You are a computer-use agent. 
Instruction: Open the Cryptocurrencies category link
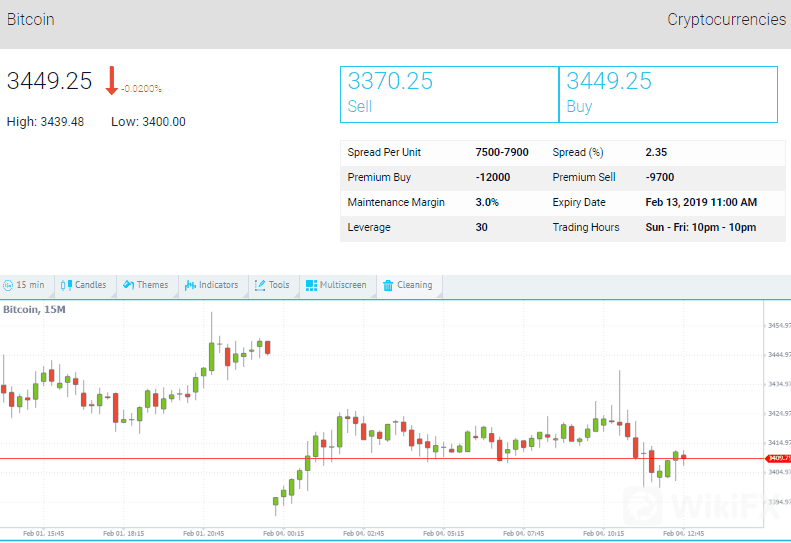[x=726, y=20]
